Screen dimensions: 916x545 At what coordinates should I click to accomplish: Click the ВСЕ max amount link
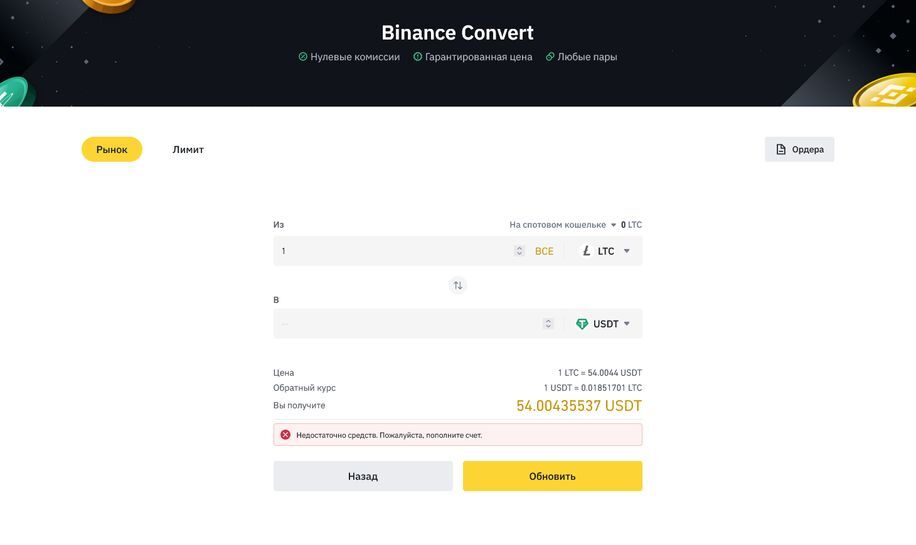(544, 251)
